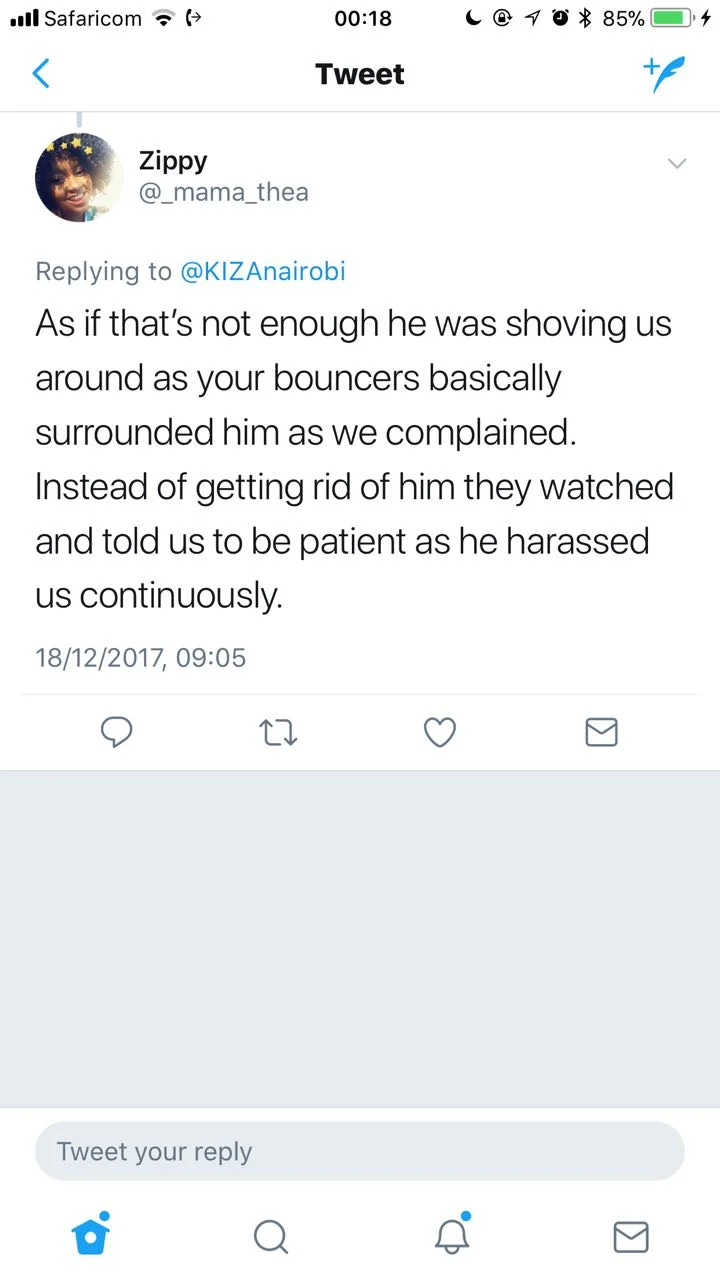This screenshot has height=1280, width=720.
Task: Tap the tweet timestamp 18/12/2017, 09:05
Action: tap(140, 657)
